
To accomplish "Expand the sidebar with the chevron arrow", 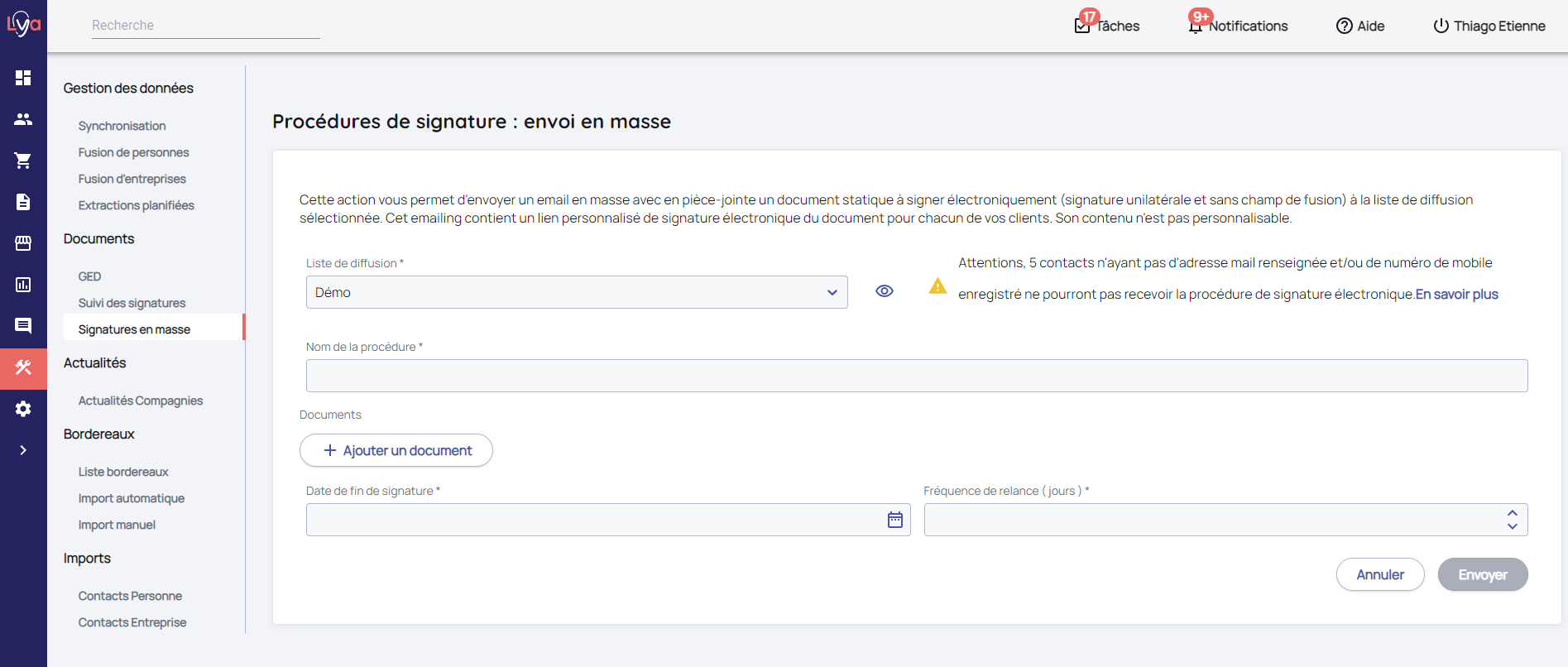I will click(23, 450).
